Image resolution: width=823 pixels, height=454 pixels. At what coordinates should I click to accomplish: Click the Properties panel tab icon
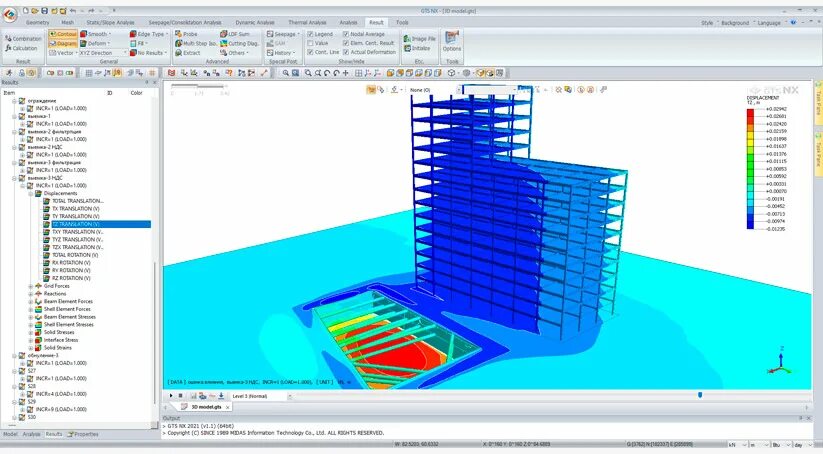tap(70, 434)
